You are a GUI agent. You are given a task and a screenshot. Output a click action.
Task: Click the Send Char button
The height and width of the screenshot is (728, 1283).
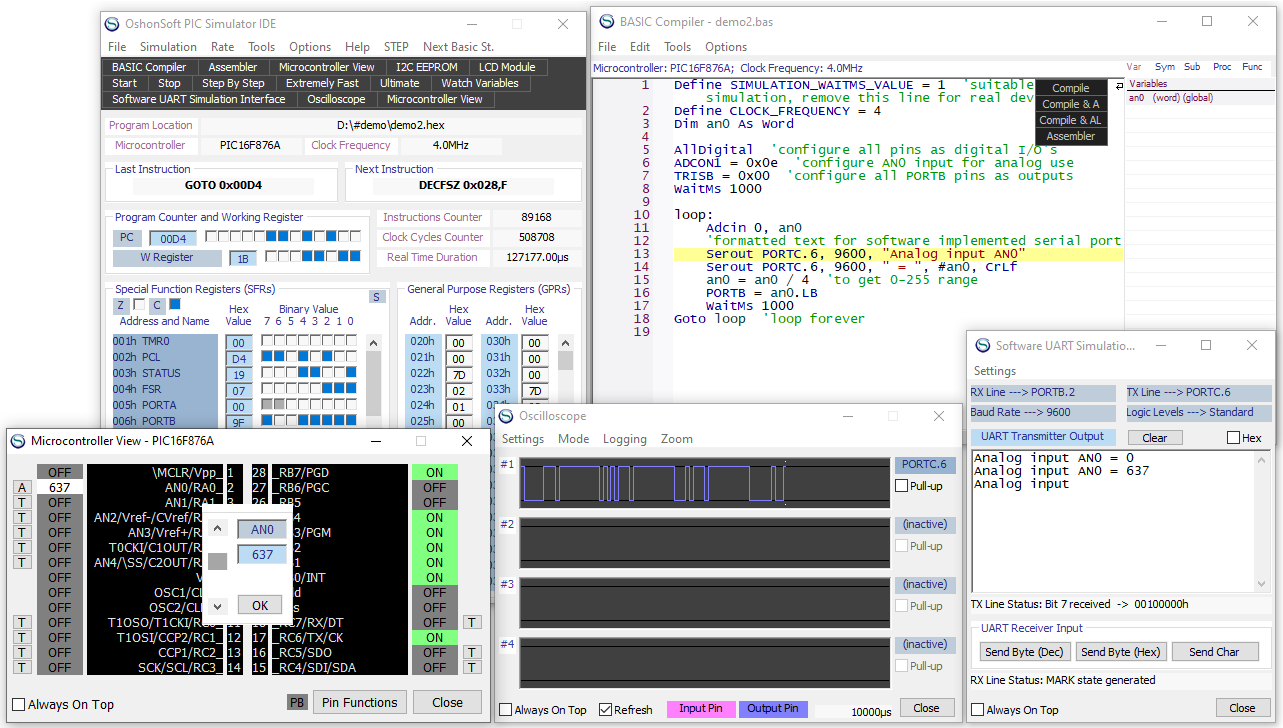click(x=1214, y=652)
